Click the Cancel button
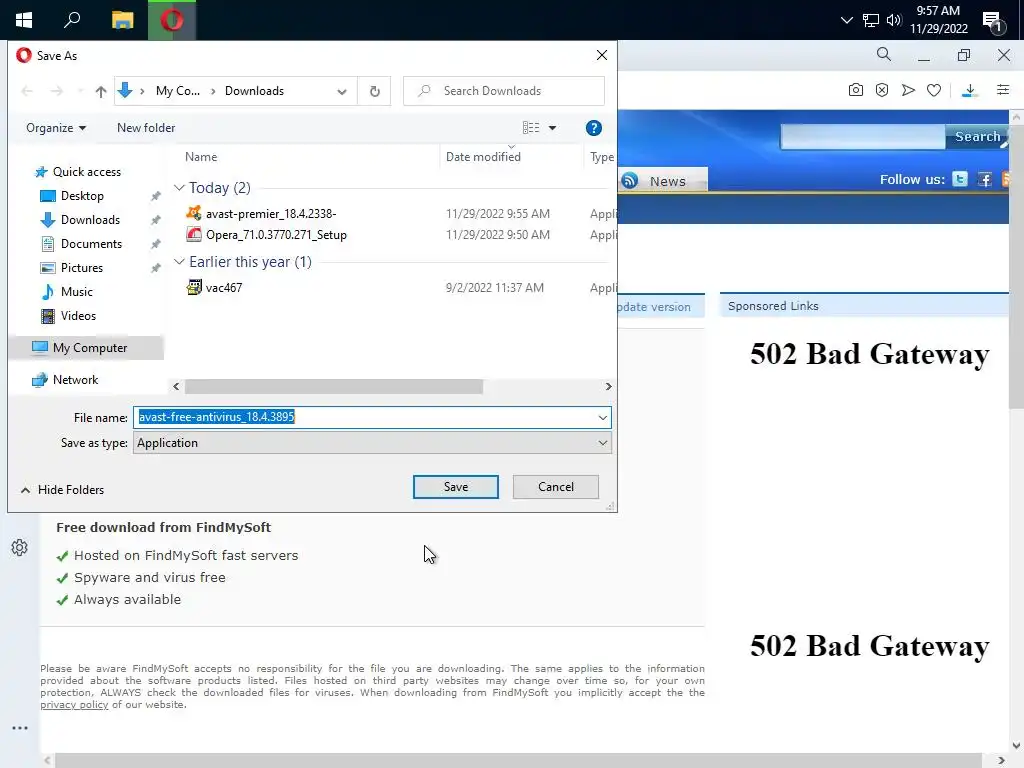 tap(556, 487)
